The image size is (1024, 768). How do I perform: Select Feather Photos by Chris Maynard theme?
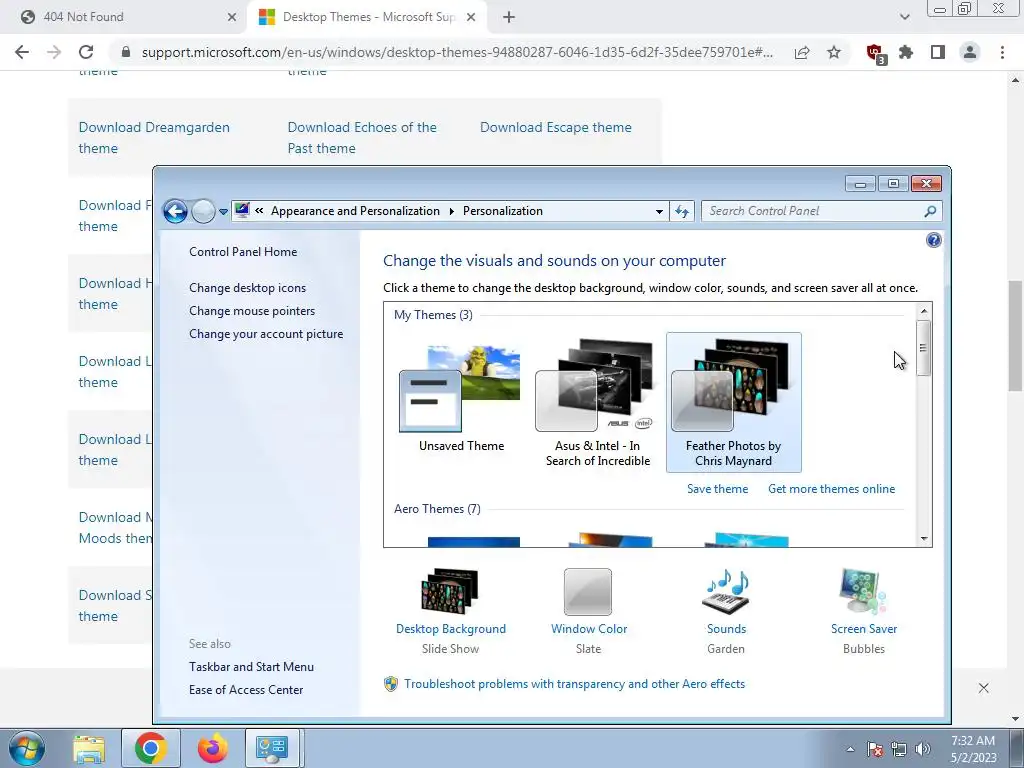pyautogui.click(x=733, y=402)
